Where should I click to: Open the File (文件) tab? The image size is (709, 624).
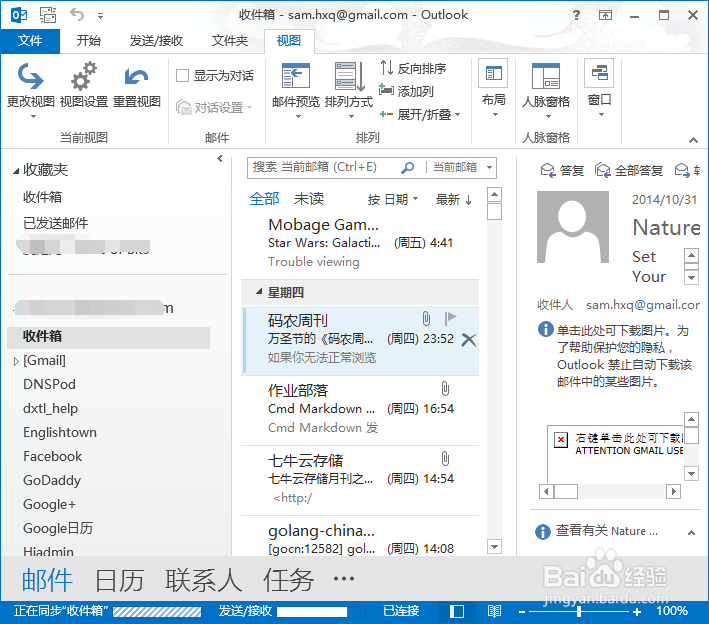30,41
